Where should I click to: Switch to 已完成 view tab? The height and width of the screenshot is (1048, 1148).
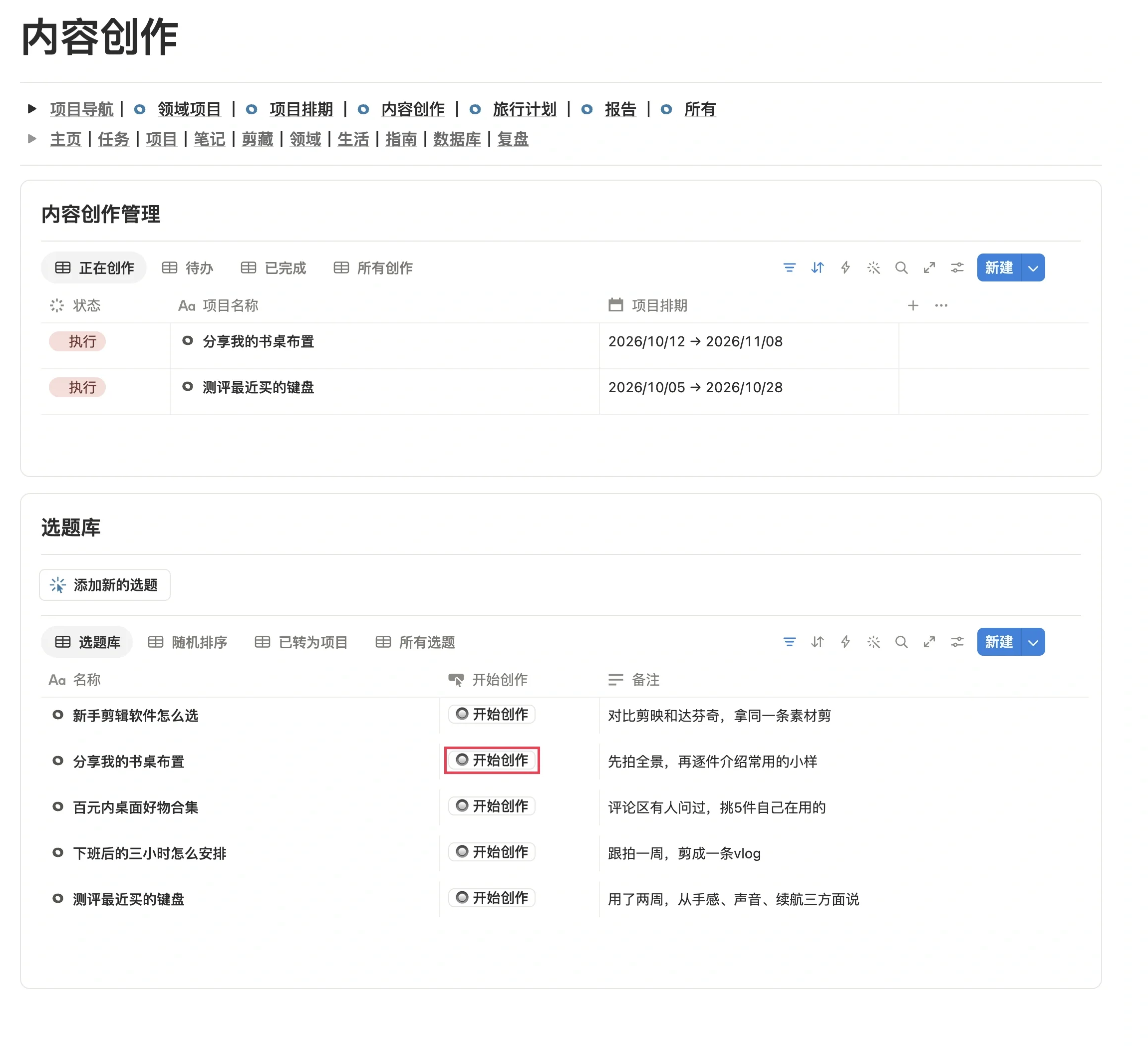(x=274, y=267)
